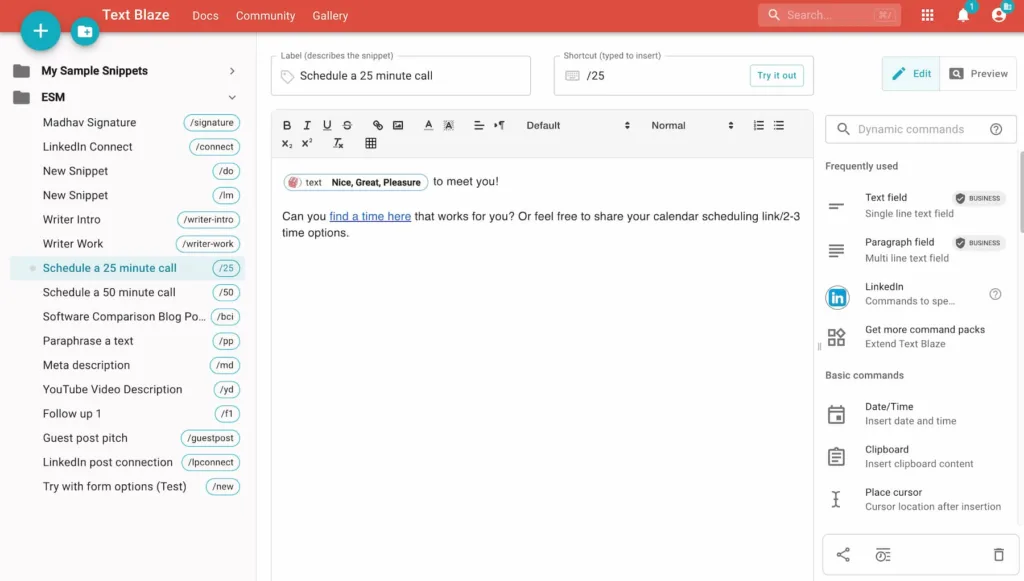Toggle strikethrough formatting in editor toolbar

[x=347, y=125]
